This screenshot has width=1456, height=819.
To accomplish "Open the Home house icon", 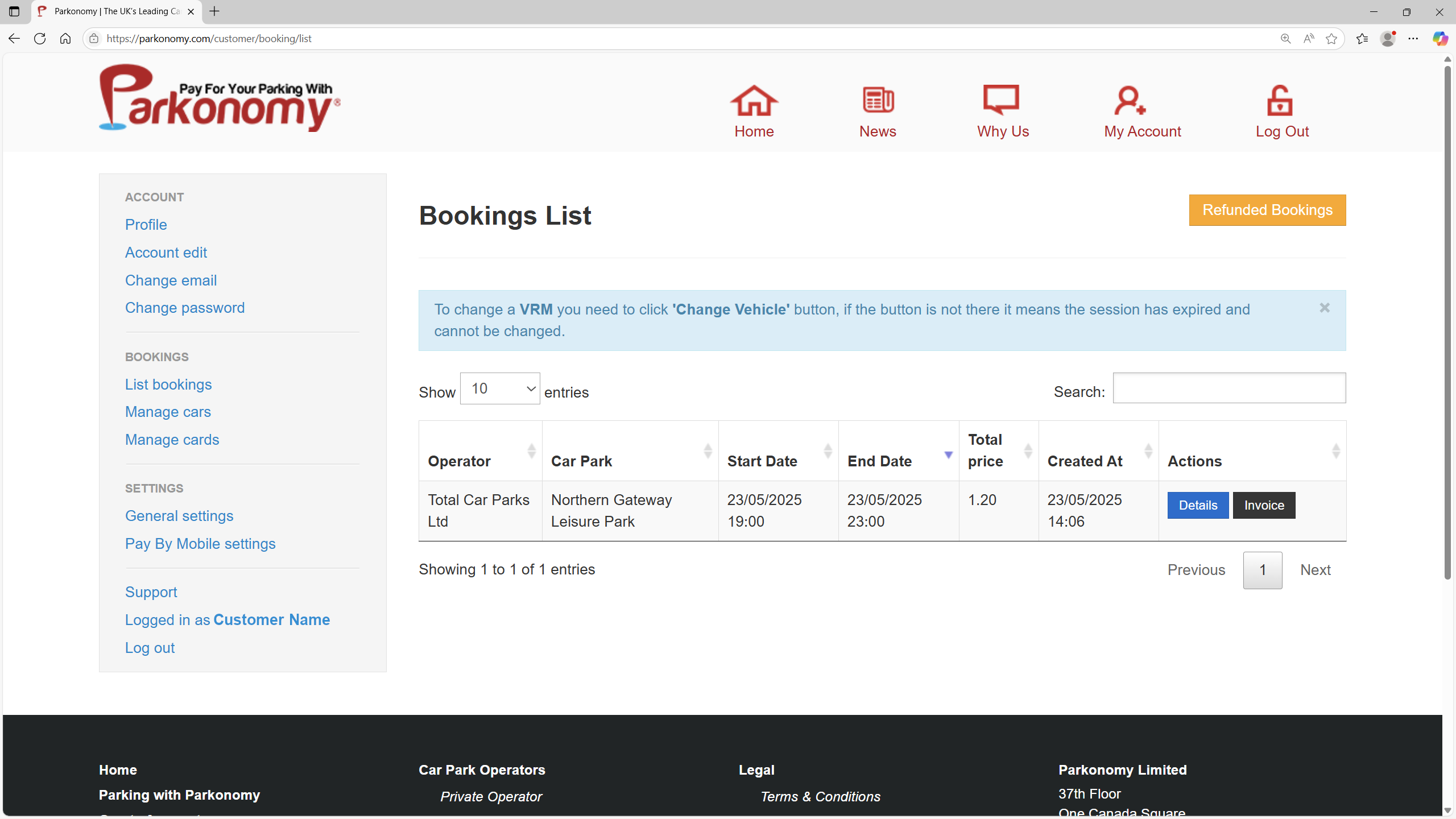I will 754,100.
